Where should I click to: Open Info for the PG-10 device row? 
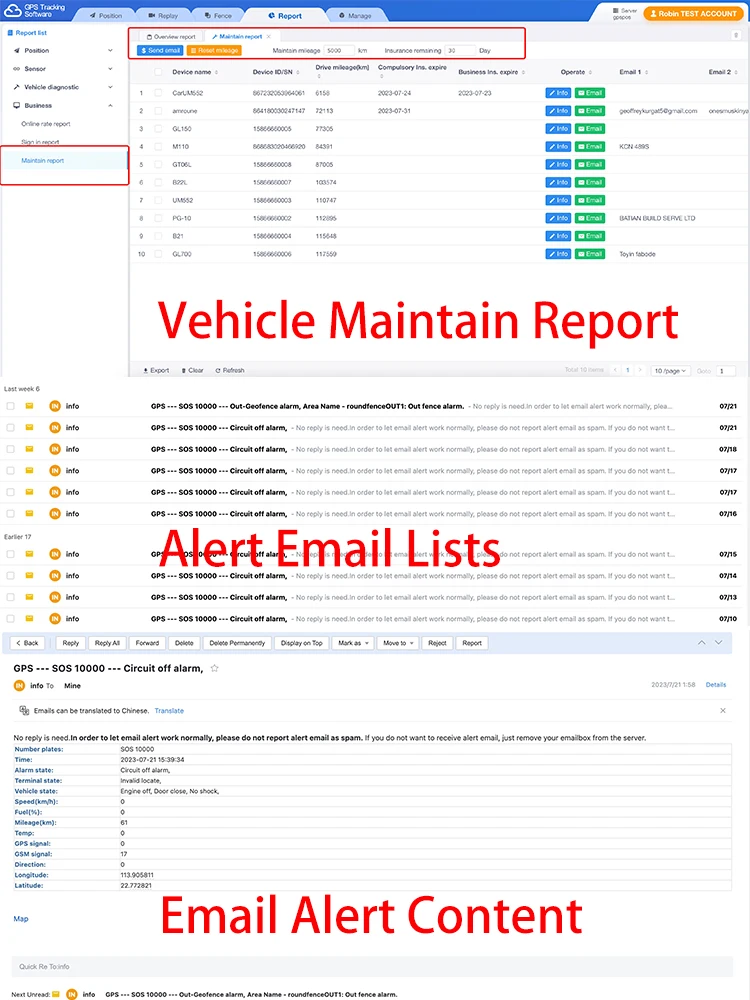click(558, 218)
